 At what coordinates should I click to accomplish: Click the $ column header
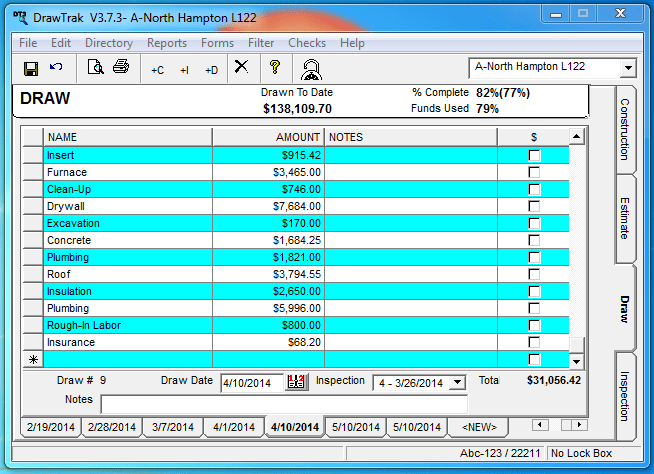533,137
